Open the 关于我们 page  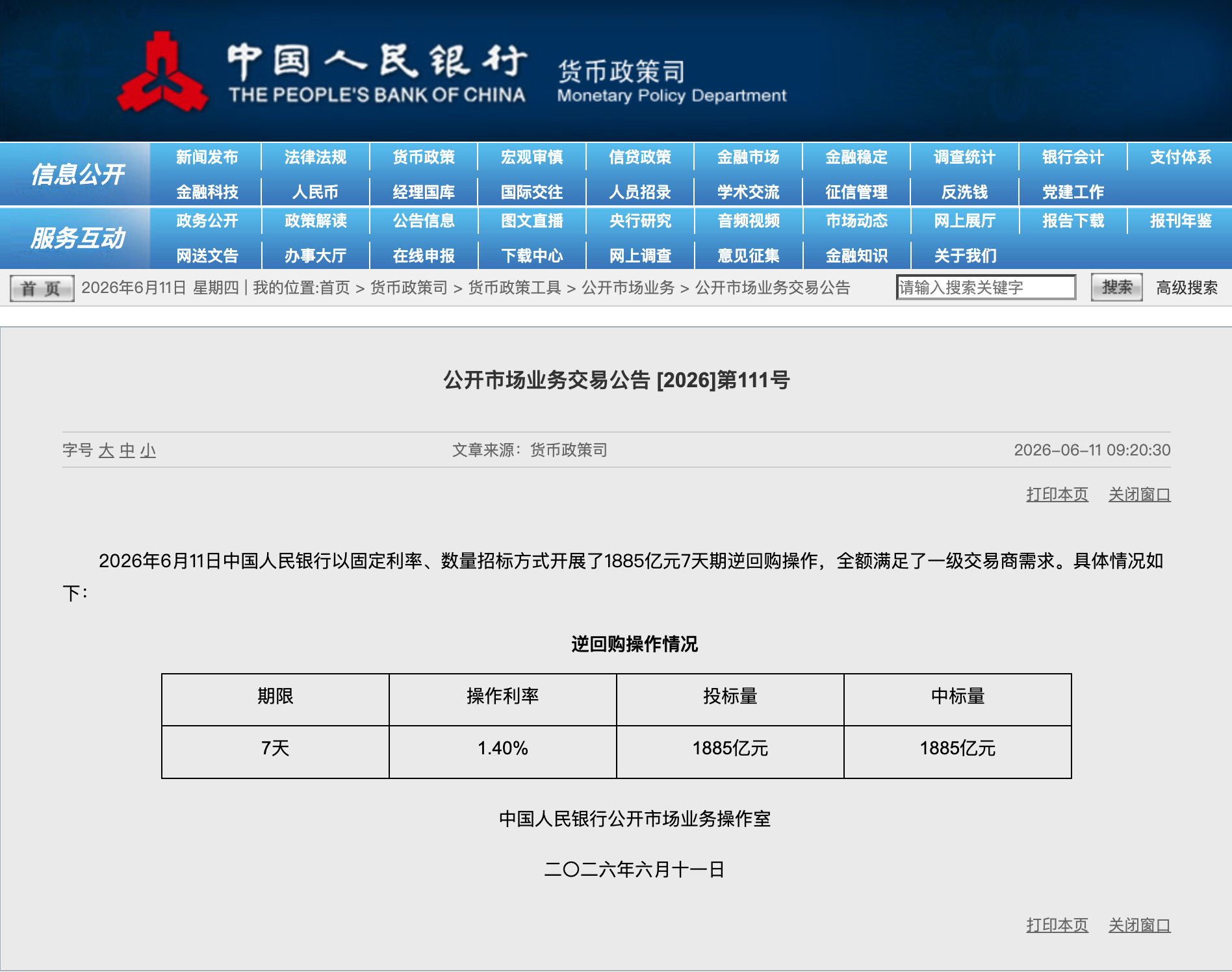pos(964,256)
